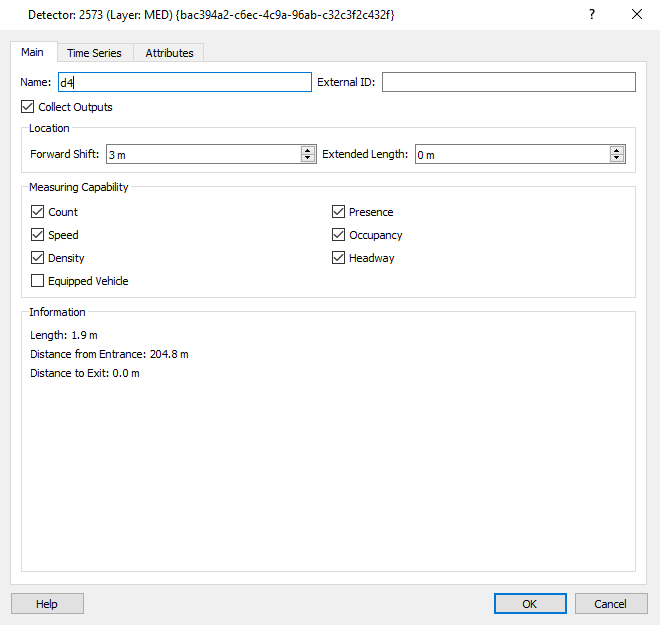Click the 'Extended Length:' label
This screenshot has width=660, height=625.
point(365,154)
